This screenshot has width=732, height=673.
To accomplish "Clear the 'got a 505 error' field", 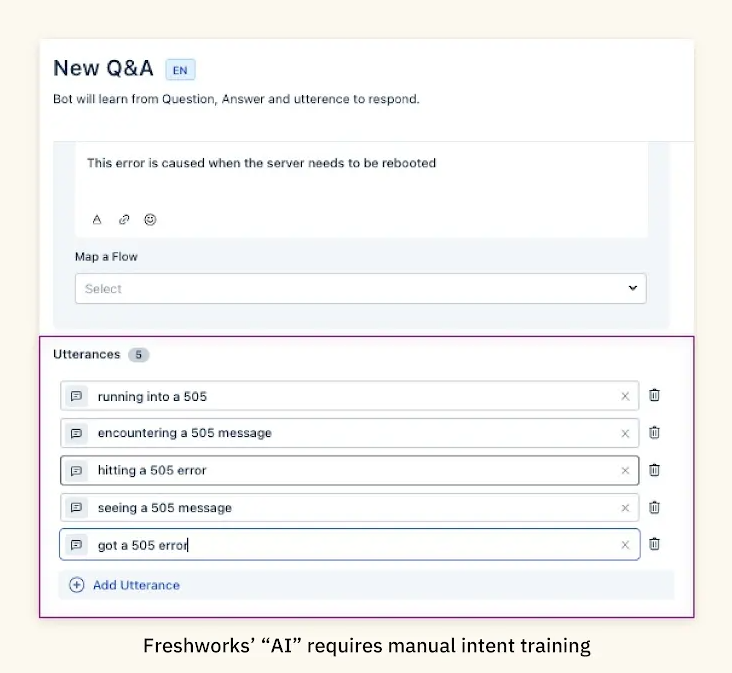I will [625, 545].
